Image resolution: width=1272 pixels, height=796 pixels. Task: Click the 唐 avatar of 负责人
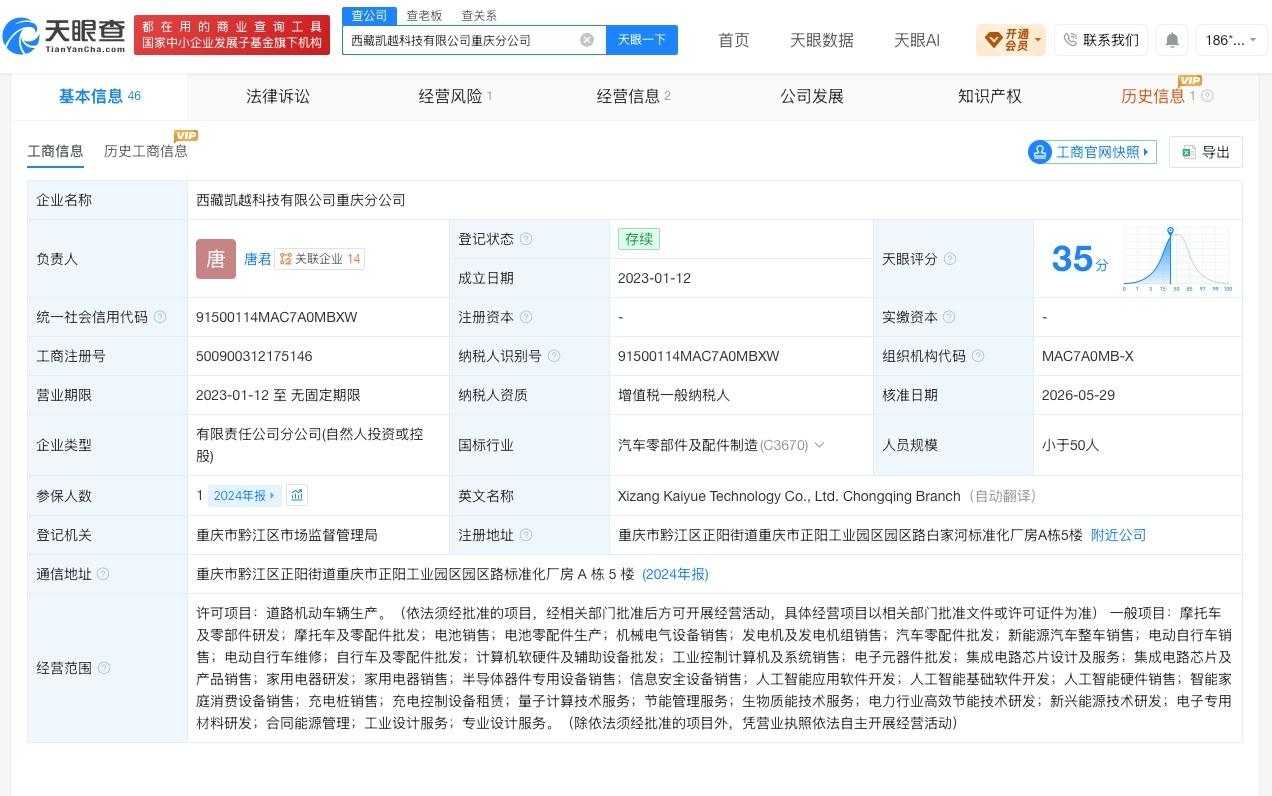[216, 259]
